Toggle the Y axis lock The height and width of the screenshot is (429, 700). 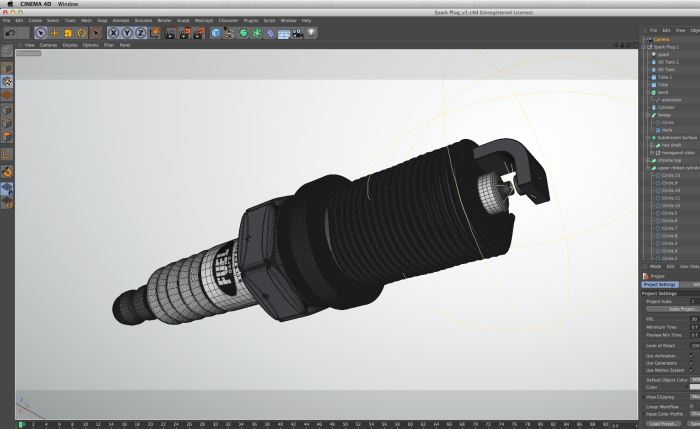pos(127,33)
